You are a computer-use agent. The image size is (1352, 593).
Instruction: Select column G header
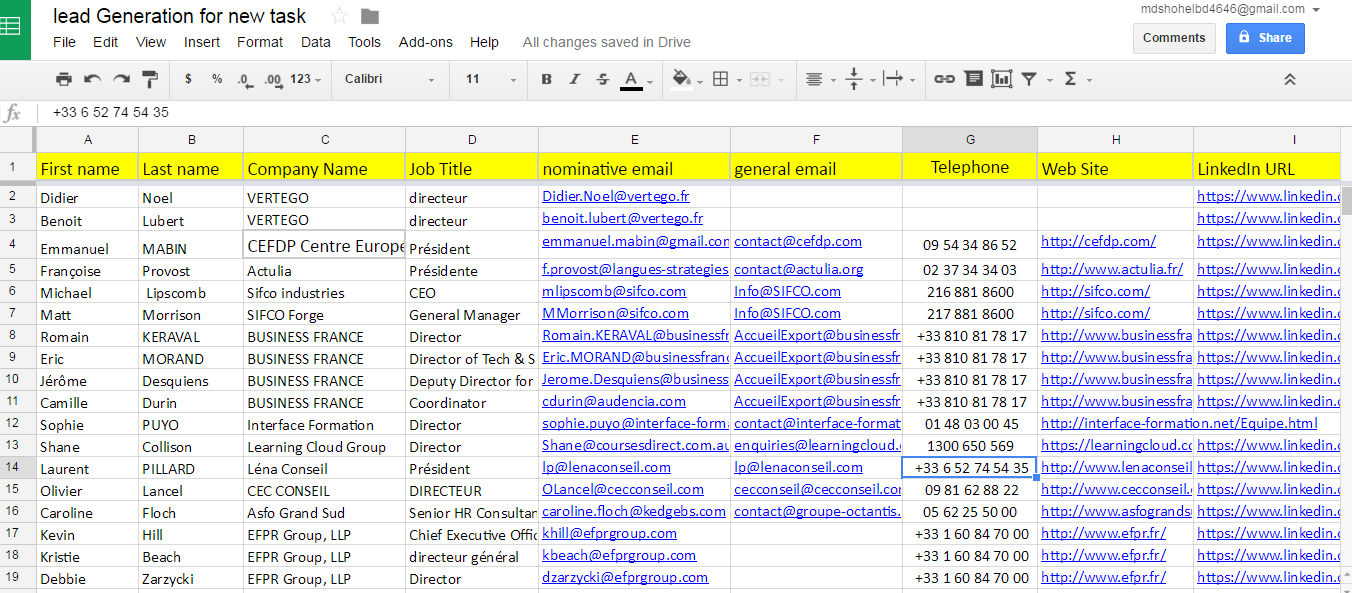point(970,140)
